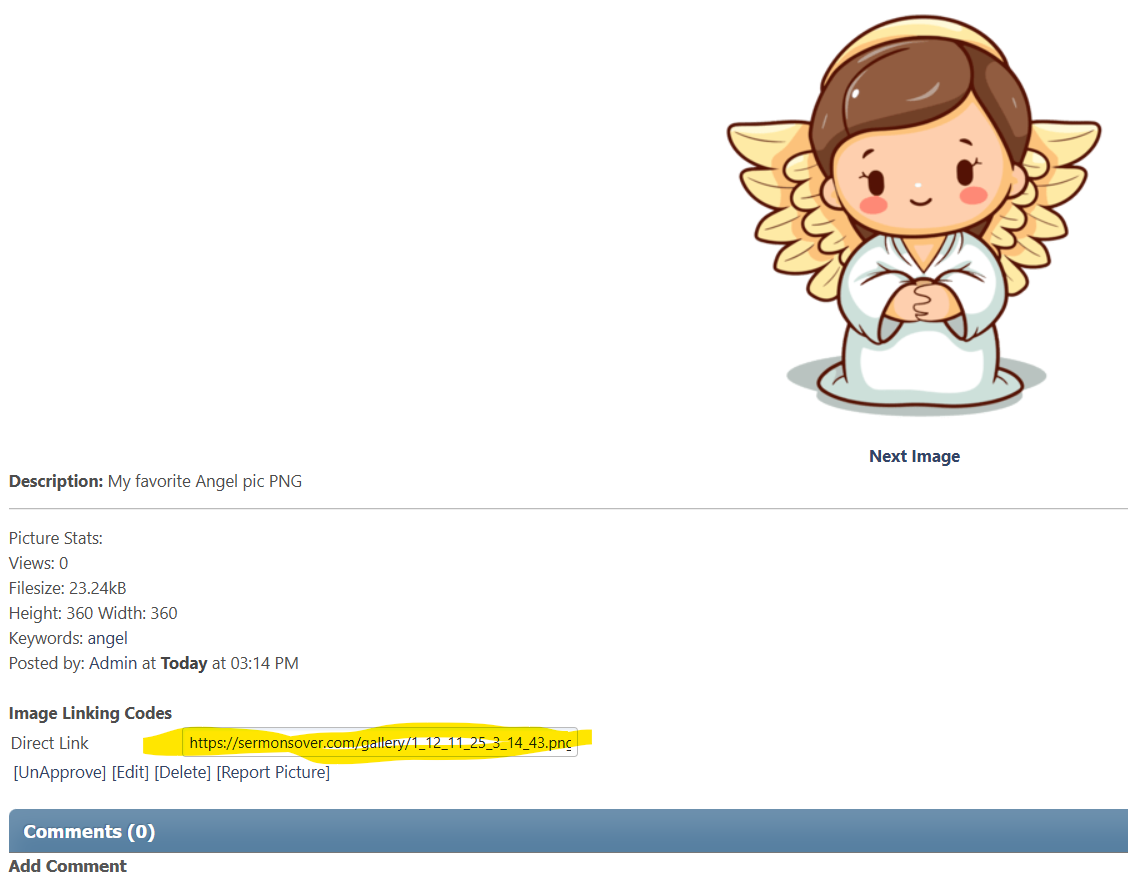The width and height of the screenshot is (1128, 885).
Task: Click the 'Views: 0' line
Action: coord(38,563)
